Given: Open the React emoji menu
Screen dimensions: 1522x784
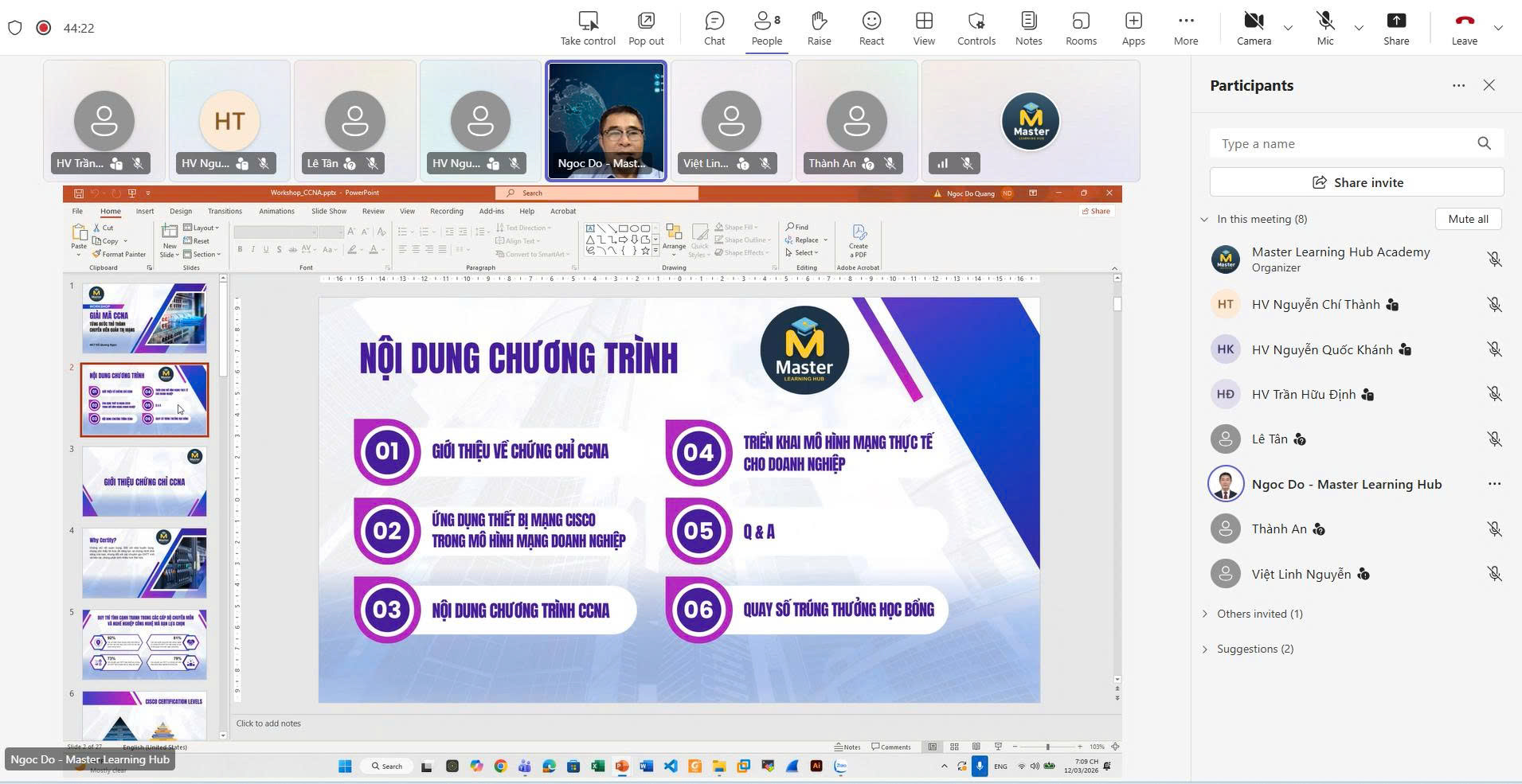Looking at the screenshot, I should tap(871, 28).
